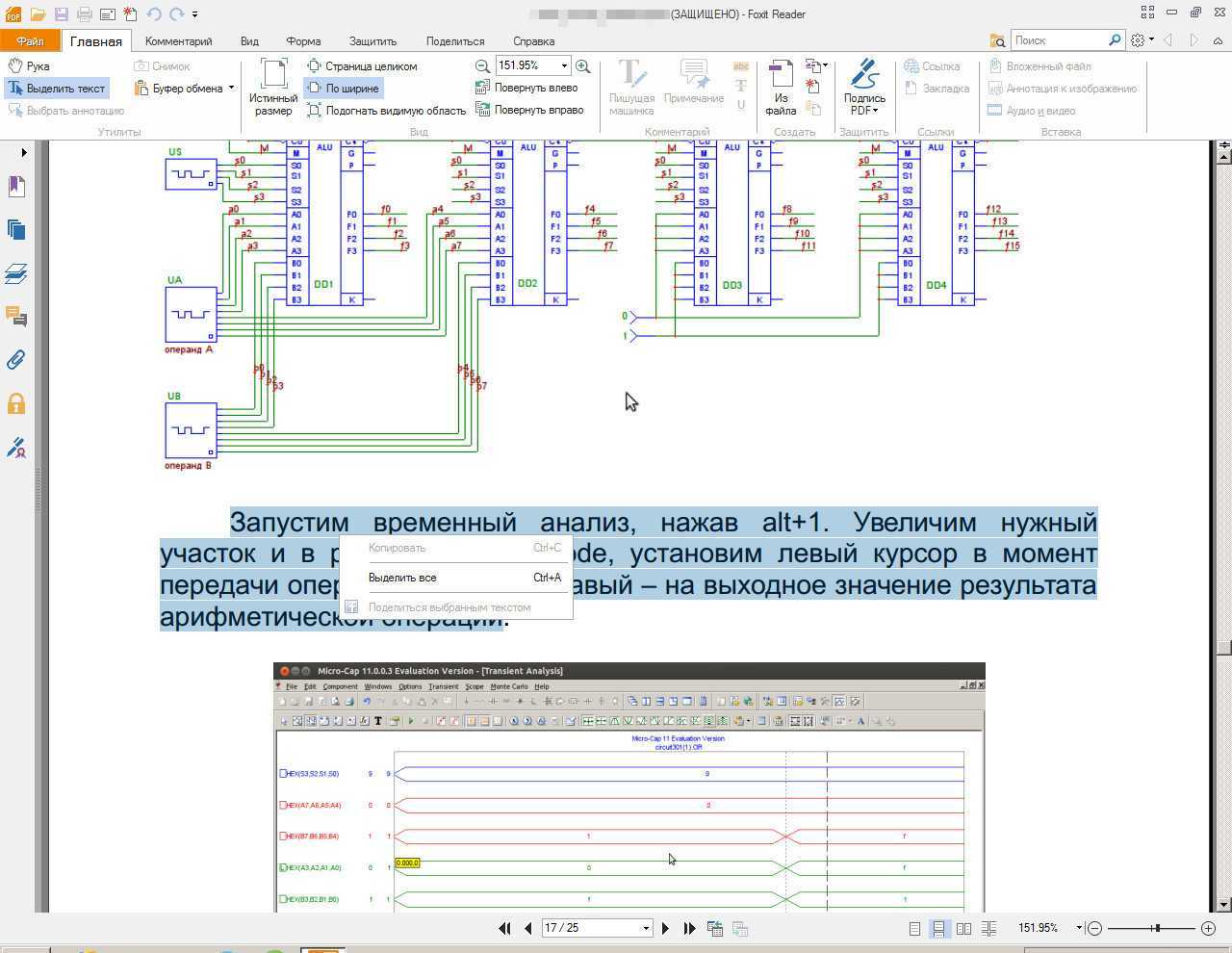This screenshot has width=1232, height=953.
Task: Open the security lock panel in sidebar
Action: [16, 403]
